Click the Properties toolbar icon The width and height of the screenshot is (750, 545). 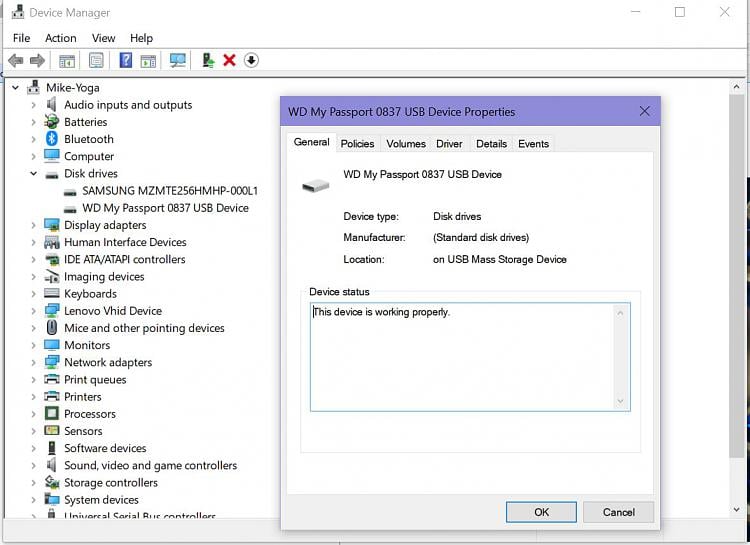point(96,61)
